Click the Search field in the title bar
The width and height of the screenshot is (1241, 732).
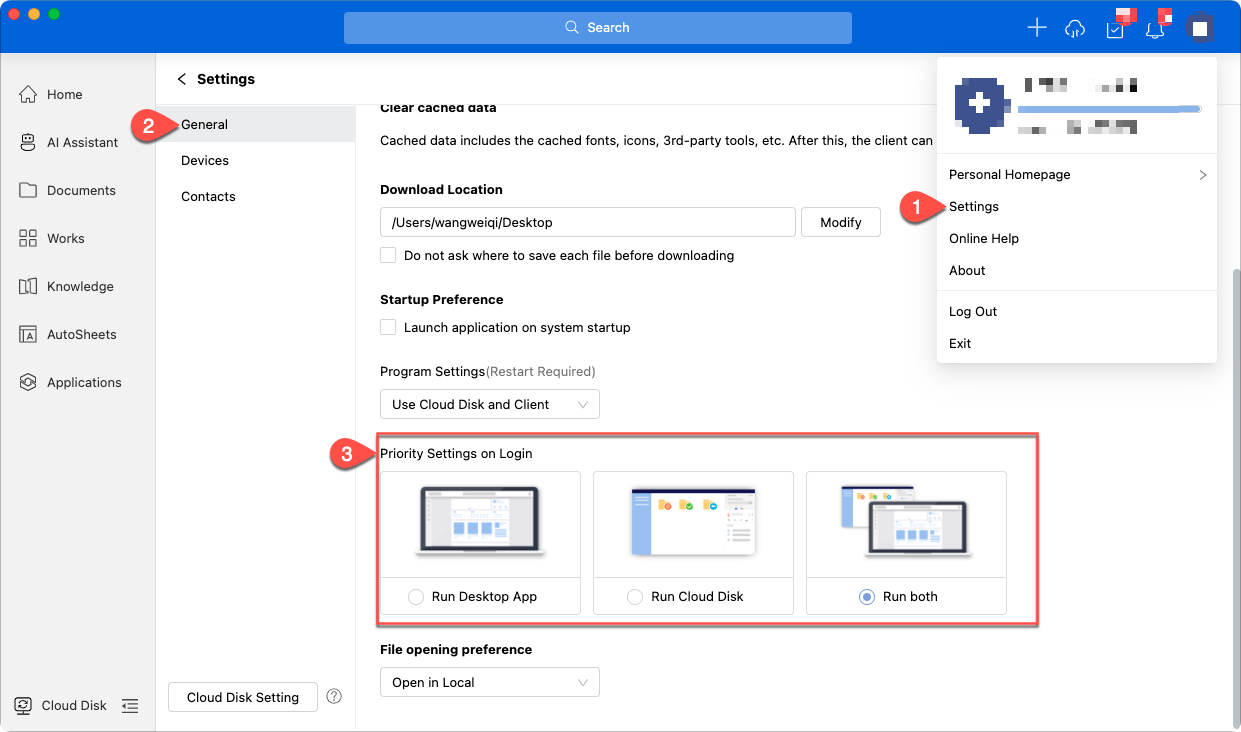point(597,28)
